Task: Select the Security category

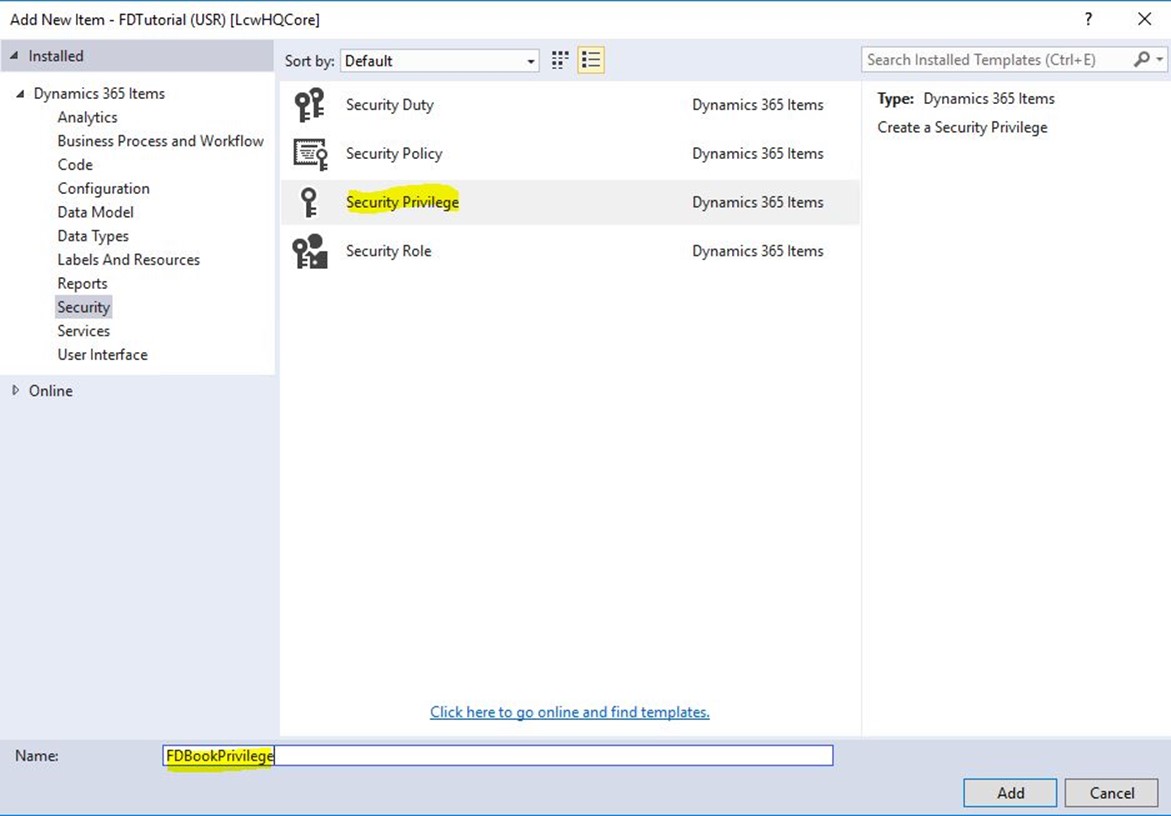Action: pyautogui.click(x=84, y=308)
